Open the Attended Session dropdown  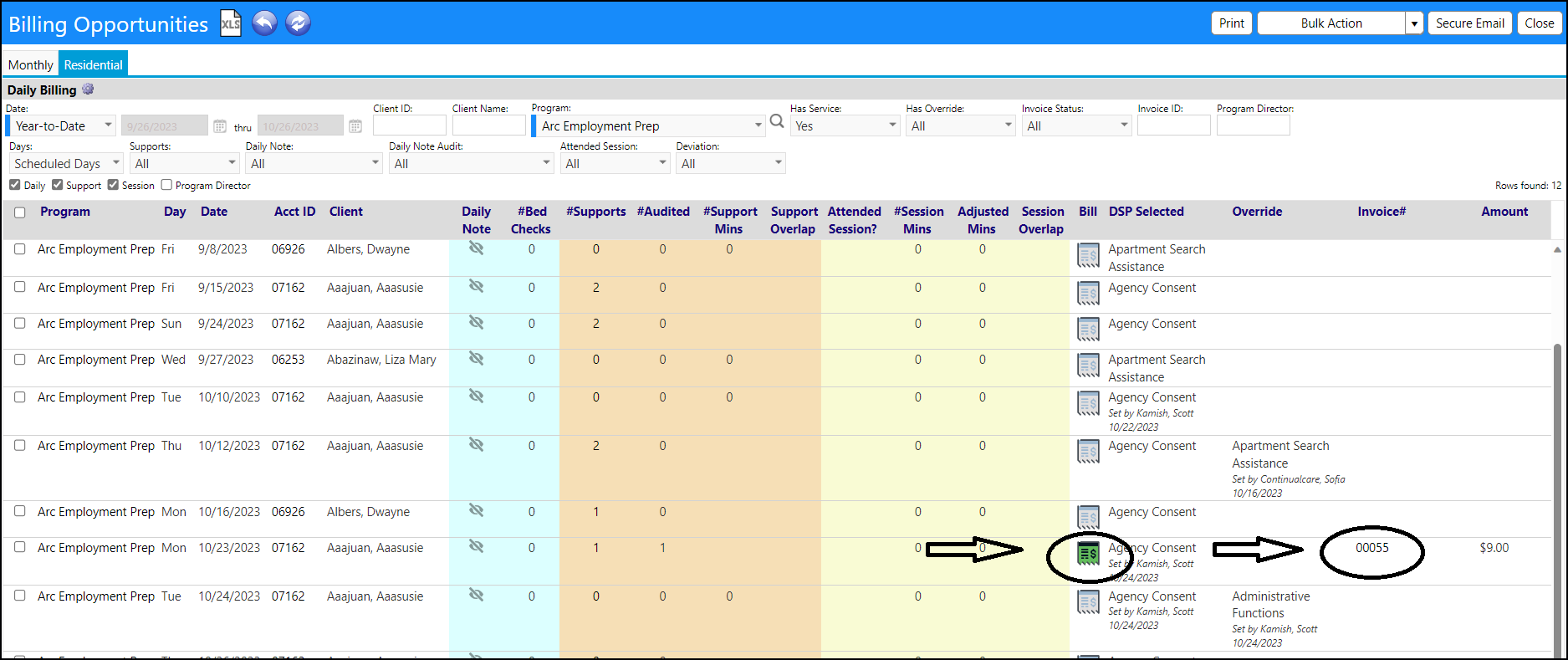615,163
